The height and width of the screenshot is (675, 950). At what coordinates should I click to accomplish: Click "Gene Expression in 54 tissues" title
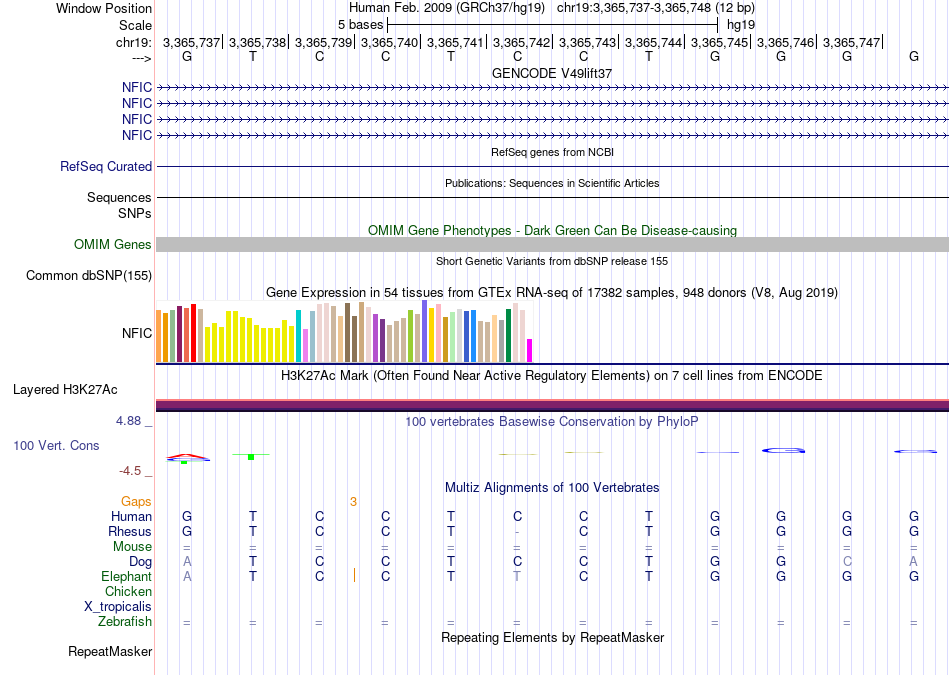(552, 293)
